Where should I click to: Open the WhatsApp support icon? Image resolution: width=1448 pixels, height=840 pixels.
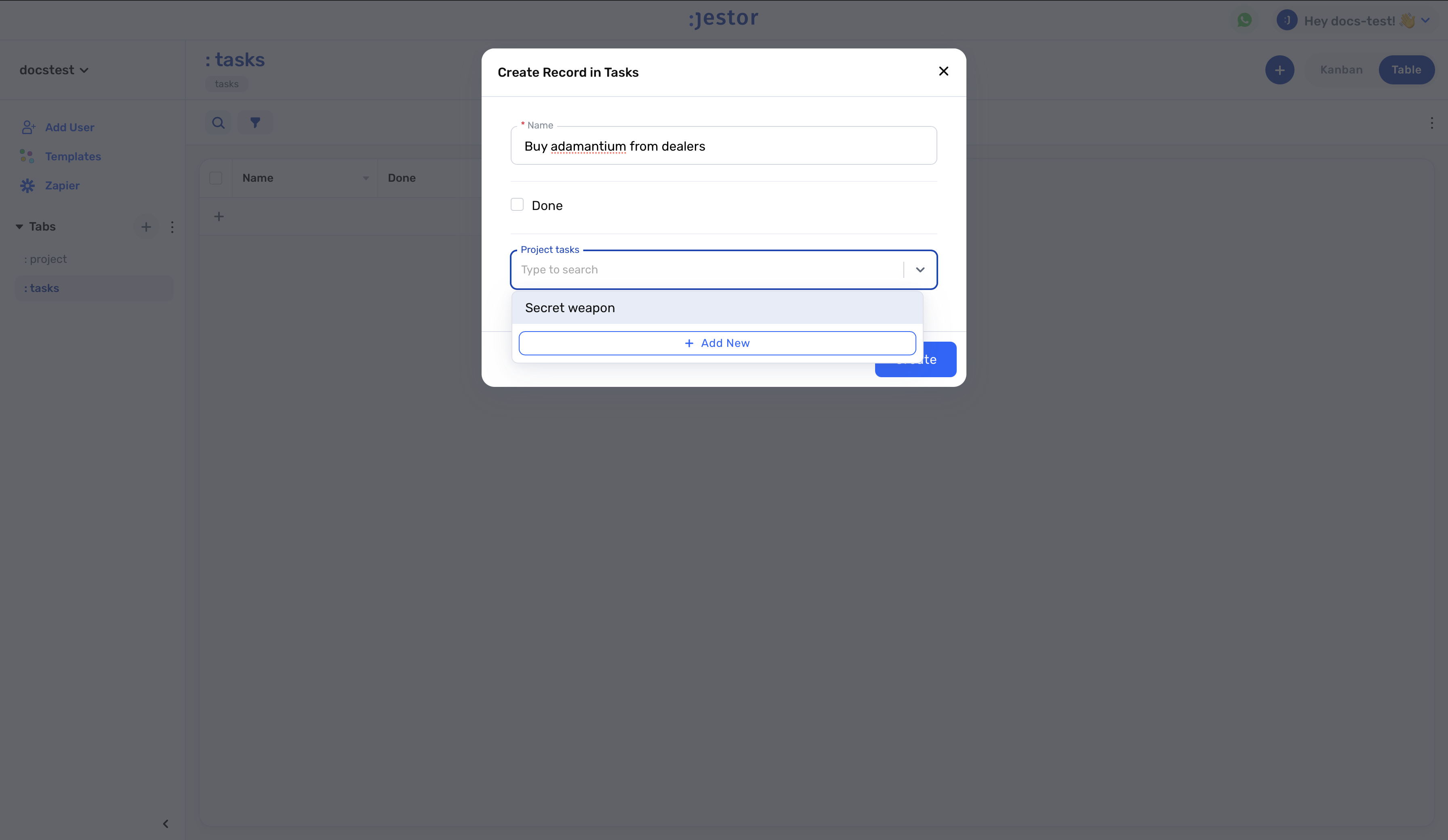coord(1245,21)
